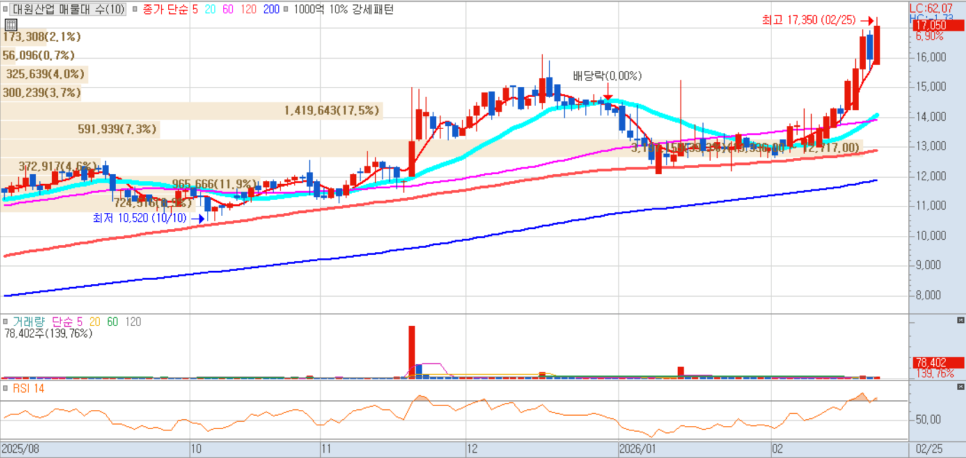
Task: Click the 거래량 volume indicator label
Action: pos(30,322)
